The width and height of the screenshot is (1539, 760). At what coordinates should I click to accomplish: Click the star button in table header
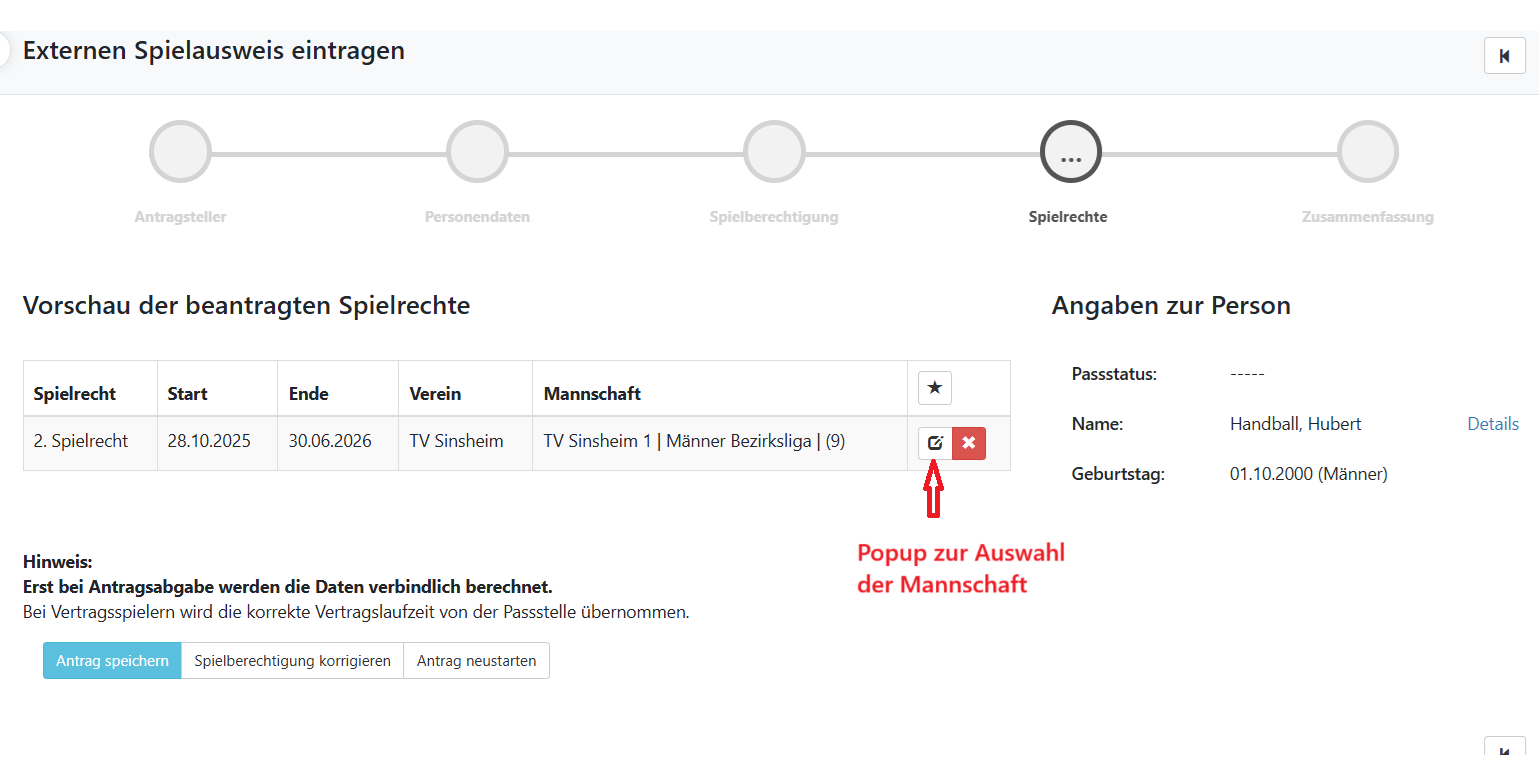[935, 388]
